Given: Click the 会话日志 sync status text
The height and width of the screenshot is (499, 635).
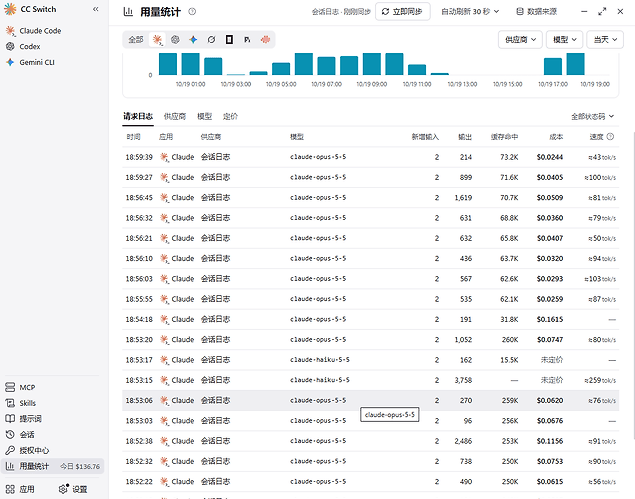Looking at the screenshot, I should (341, 12).
